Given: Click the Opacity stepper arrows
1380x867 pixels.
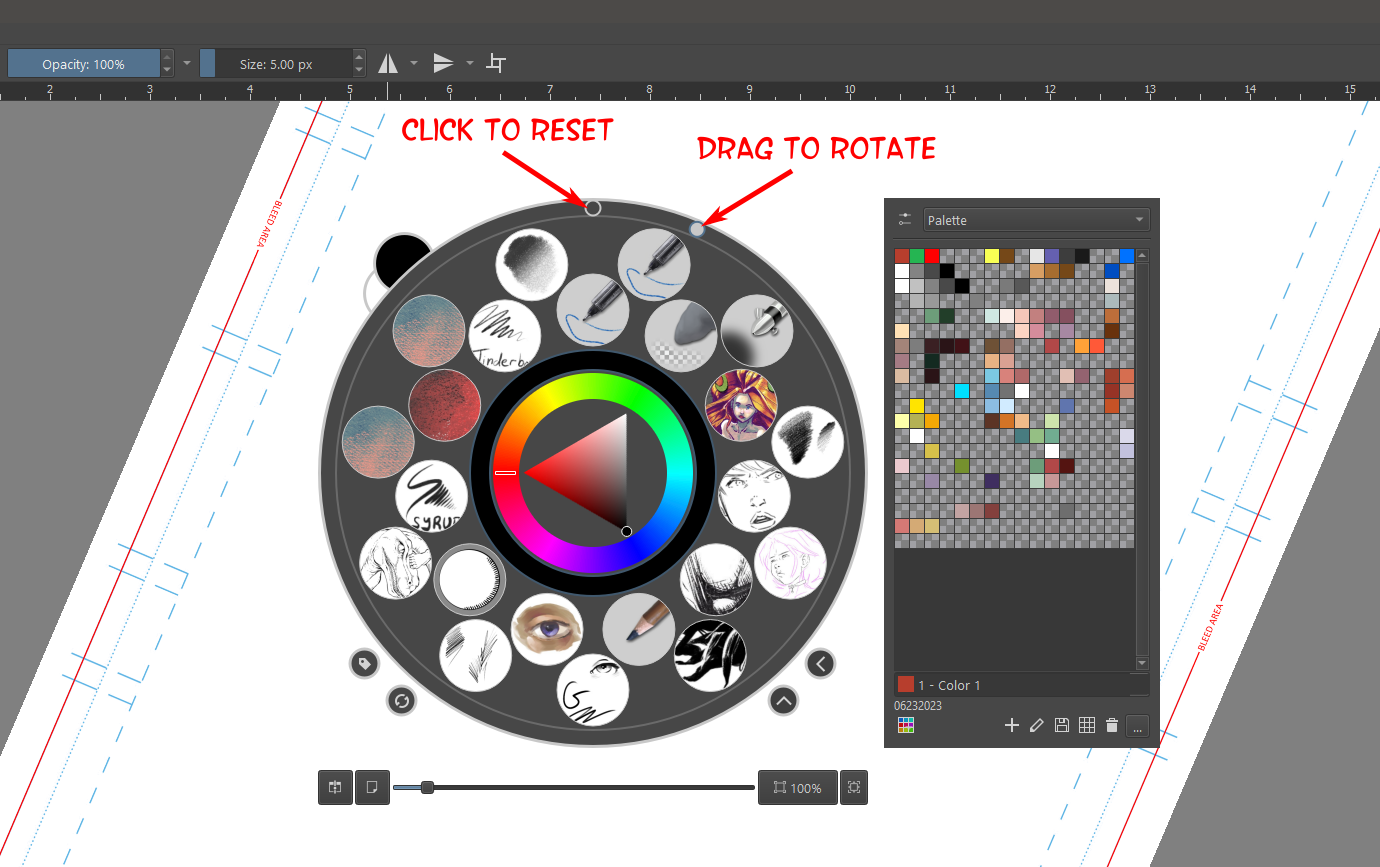Looking at the screenshot, I should click(167, 64).
